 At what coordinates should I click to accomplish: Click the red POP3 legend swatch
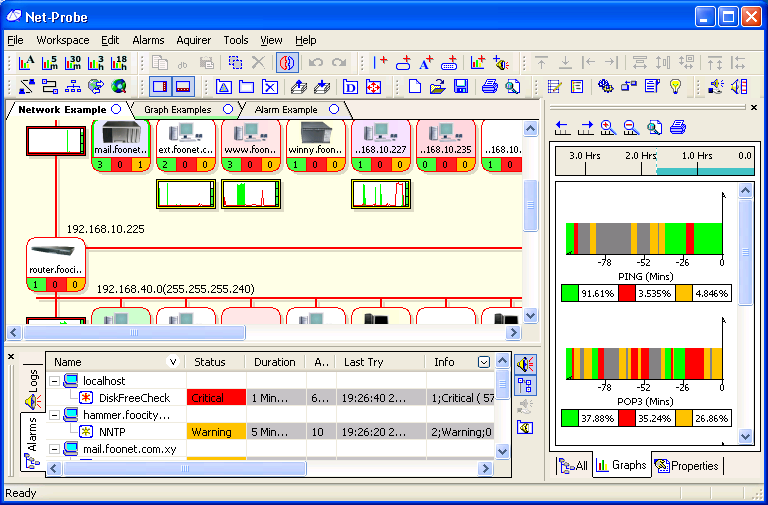click(x=626, y=418)
